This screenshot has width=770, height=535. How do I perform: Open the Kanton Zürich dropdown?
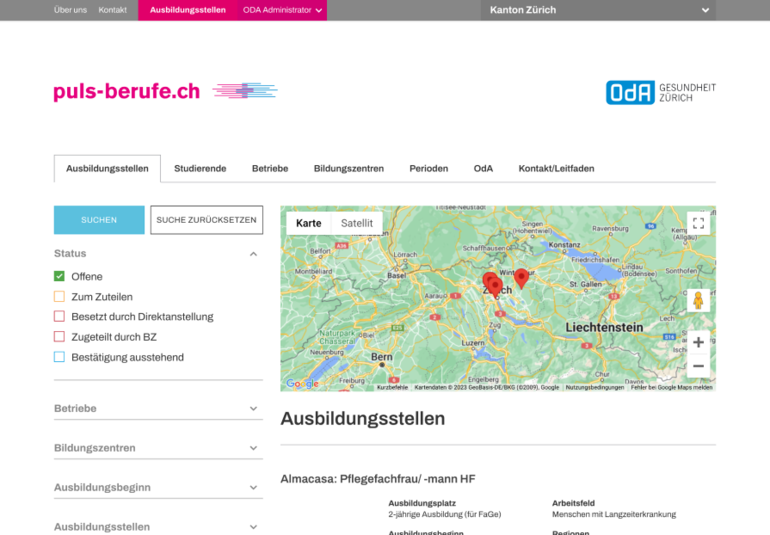coord(600,10)
